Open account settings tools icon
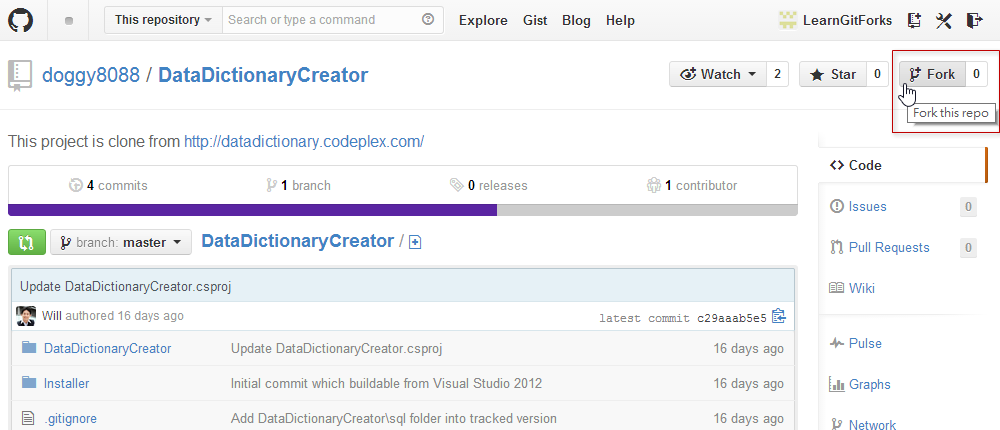This screenshot has width=1000, height=430. tap(944, 20)
